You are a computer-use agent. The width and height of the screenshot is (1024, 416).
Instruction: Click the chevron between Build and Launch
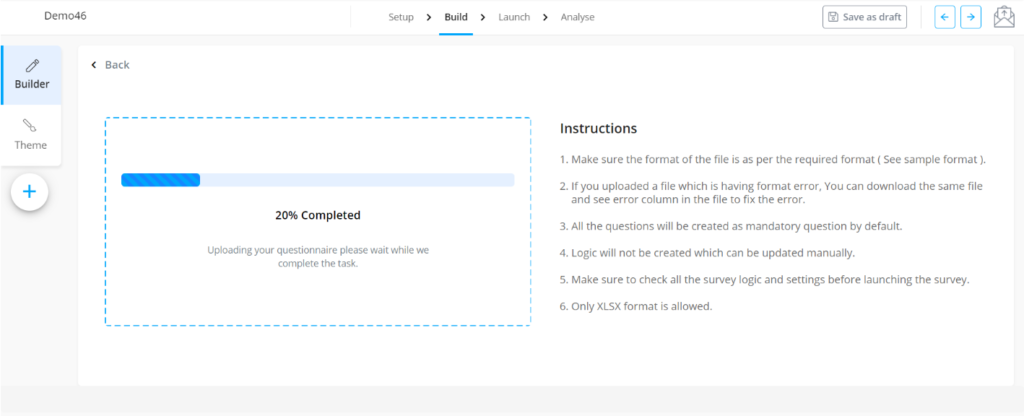pos(483,17)
